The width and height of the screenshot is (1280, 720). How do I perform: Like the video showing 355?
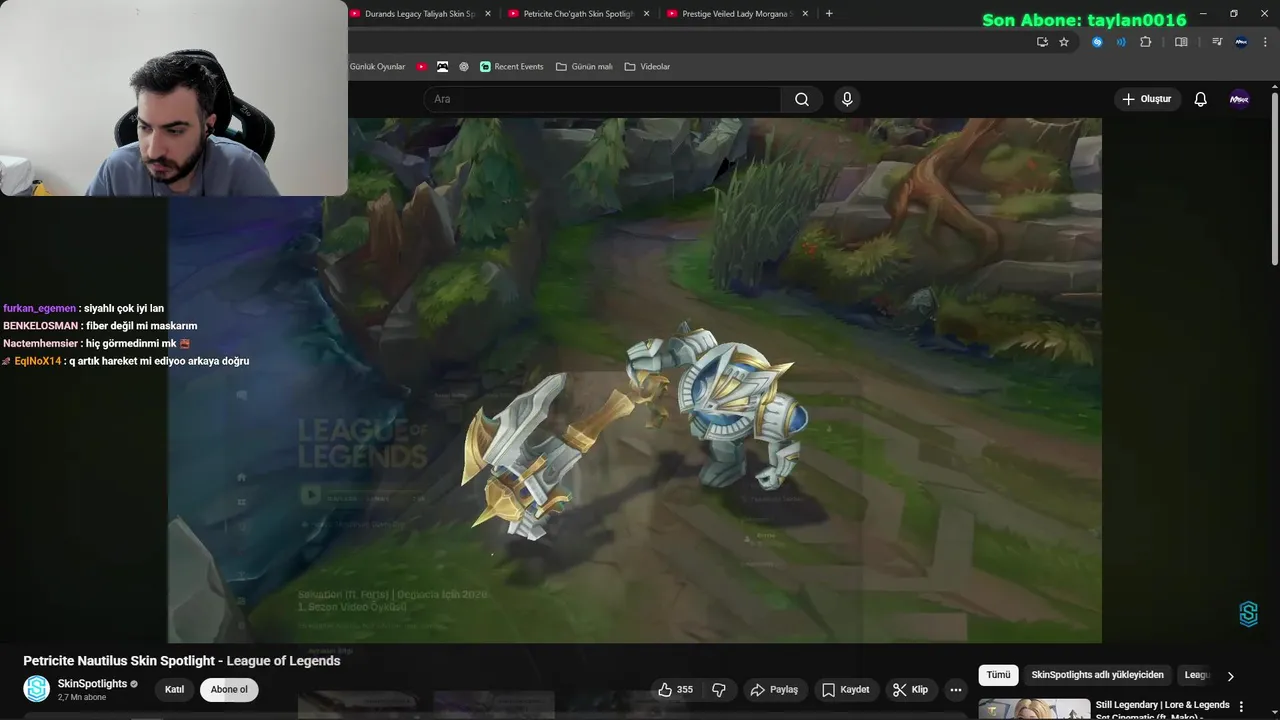click(675, 689)
